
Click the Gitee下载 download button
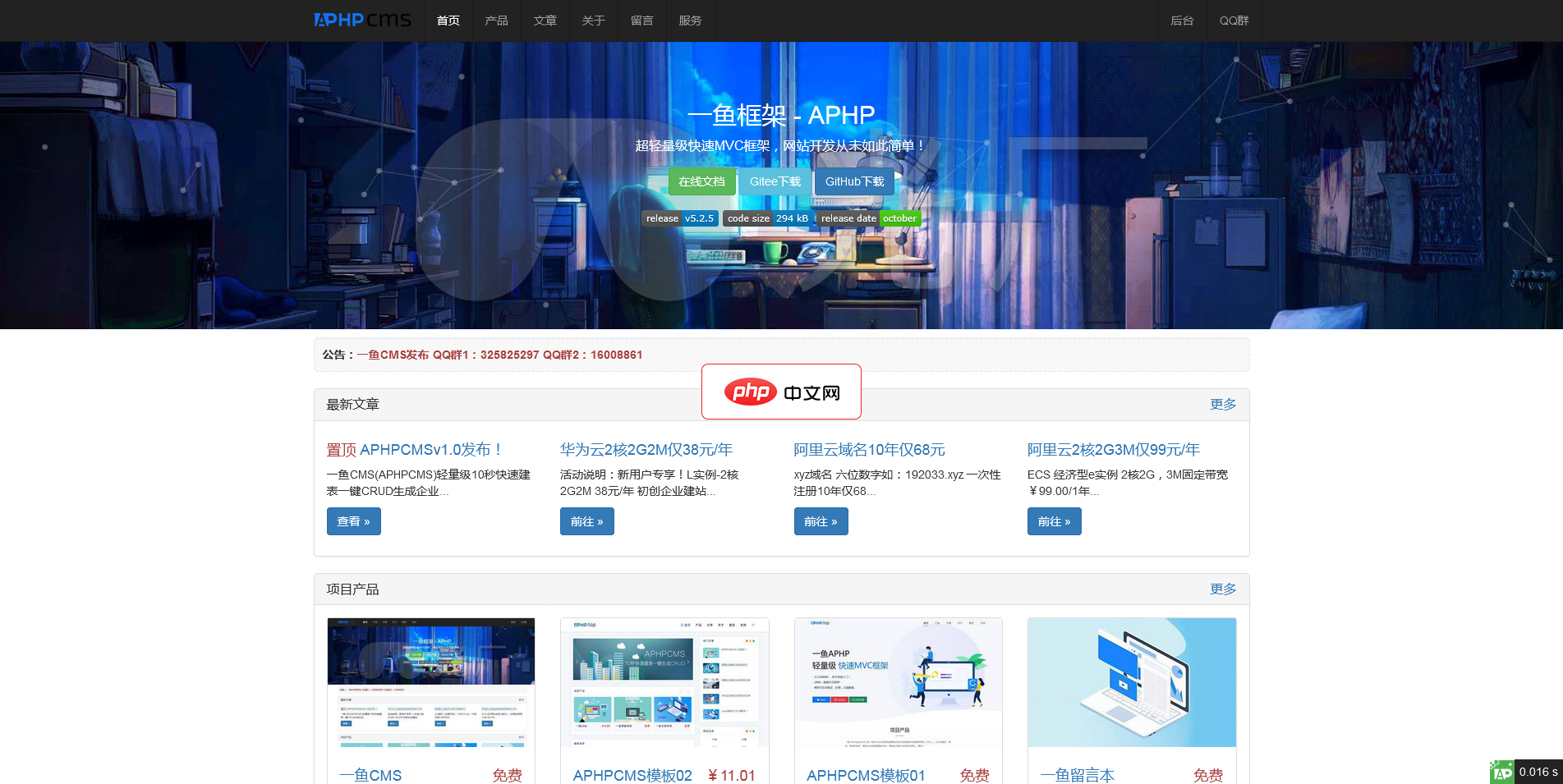tap(775, 181)
